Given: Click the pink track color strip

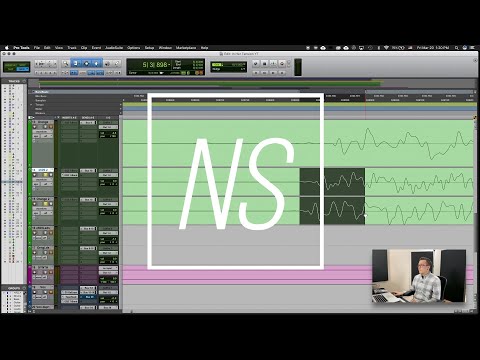Looking at the screenshot, I should (29, 275).
